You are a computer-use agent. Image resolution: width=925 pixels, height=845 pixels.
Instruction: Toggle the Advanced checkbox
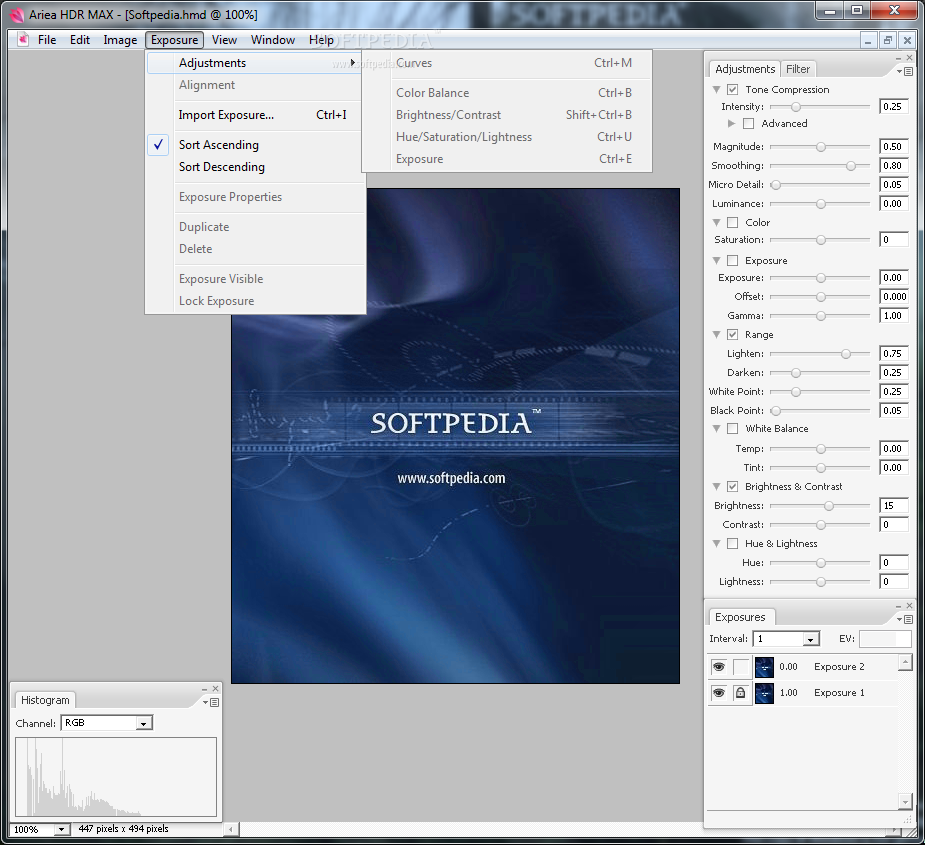tap(749, 123)
